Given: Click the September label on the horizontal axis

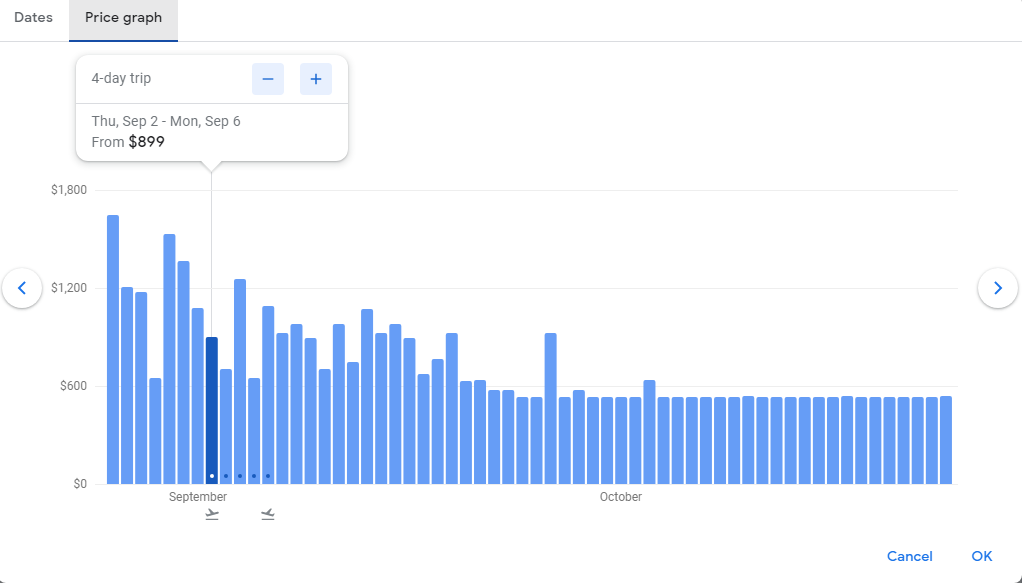Looking at the screenshot, I should pos(197,496).
